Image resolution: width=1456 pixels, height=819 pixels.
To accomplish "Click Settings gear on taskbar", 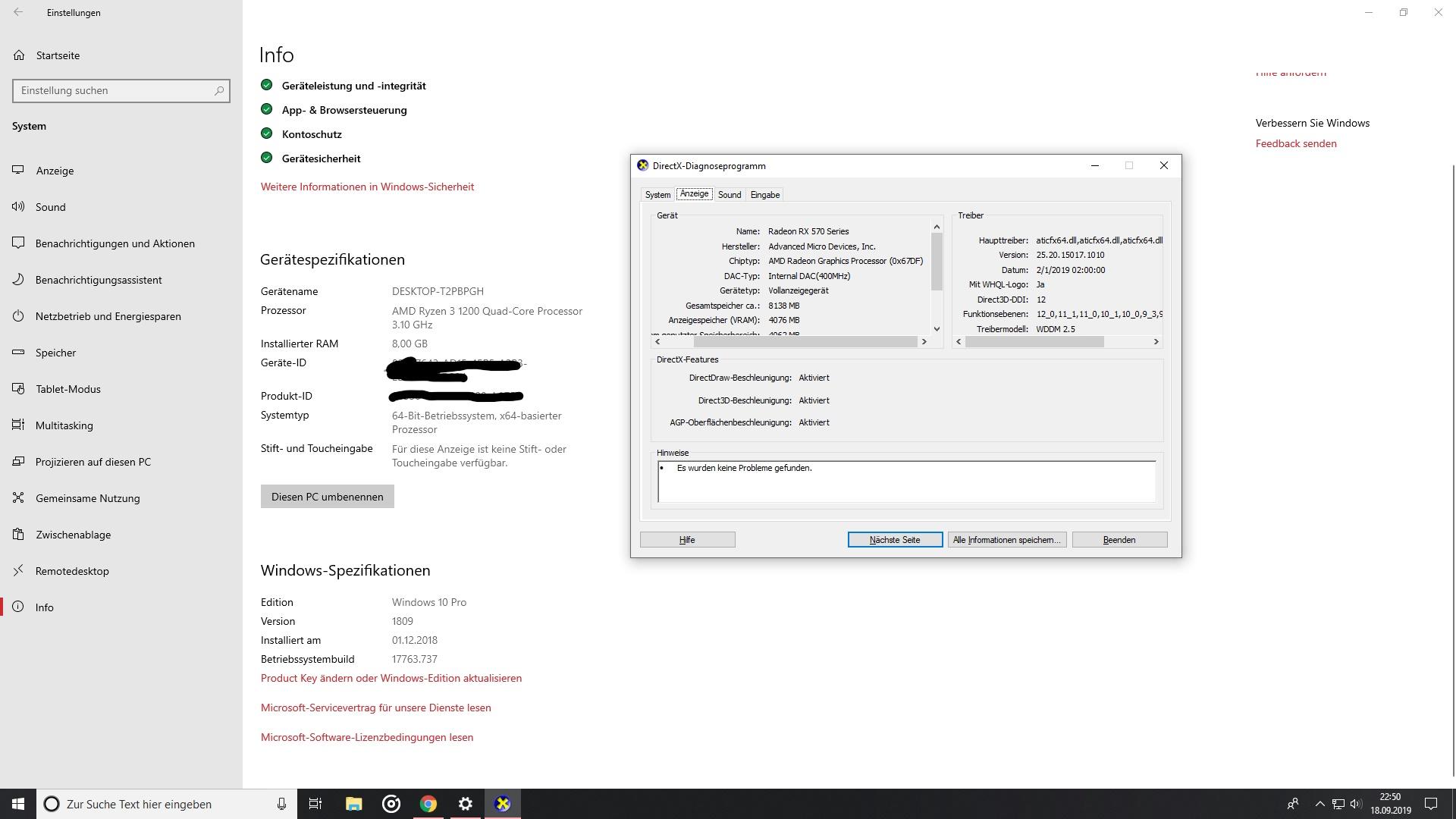I will click(466, 804).
